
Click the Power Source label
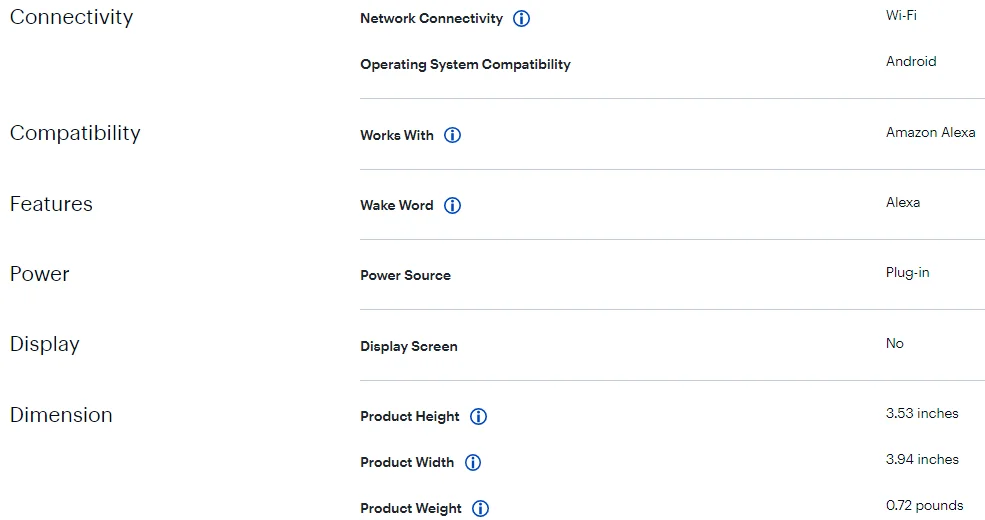(x=405, y=276)
